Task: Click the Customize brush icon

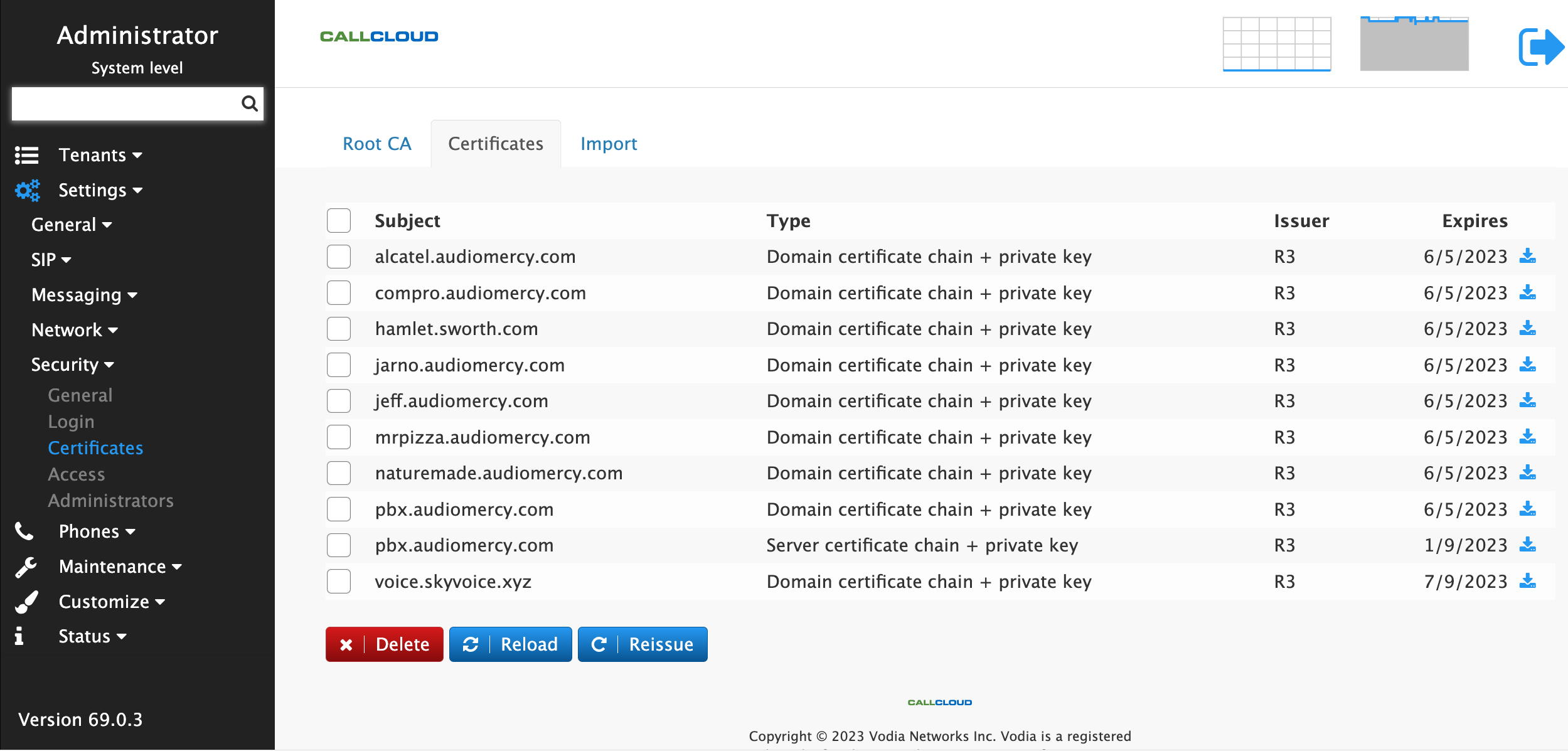Action: tap(26, 602)
